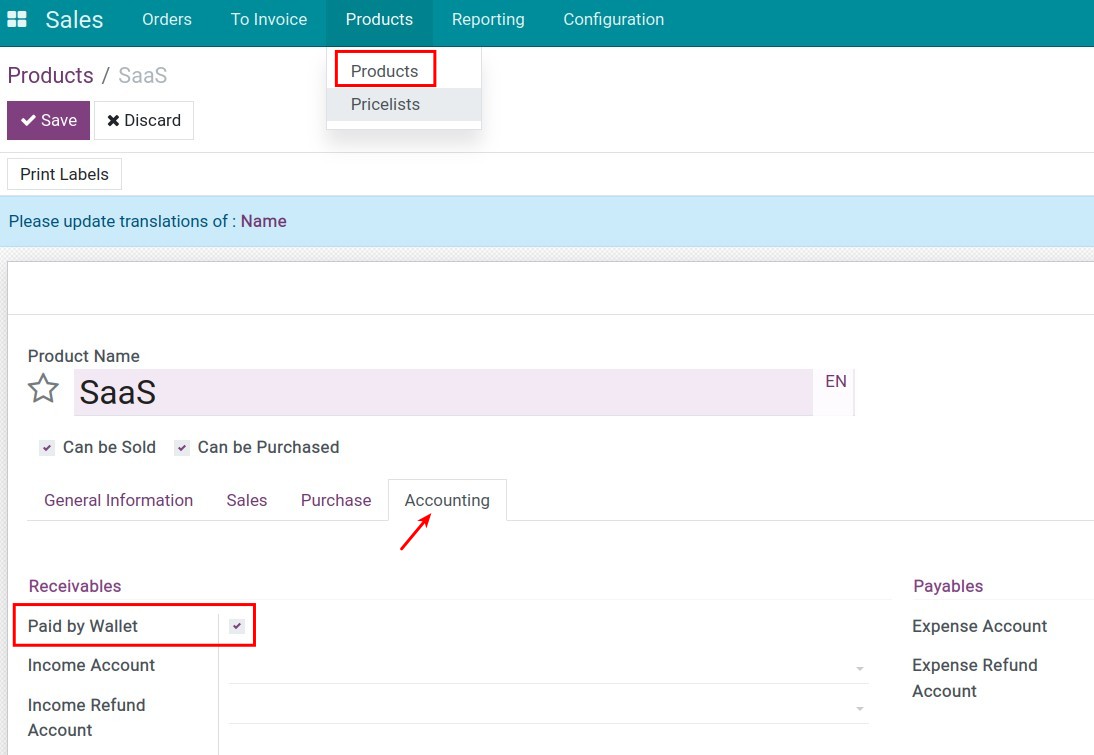Open the Income Refund Account dropdown
The height and width of the screenshot is (755, 1094).
858,706
